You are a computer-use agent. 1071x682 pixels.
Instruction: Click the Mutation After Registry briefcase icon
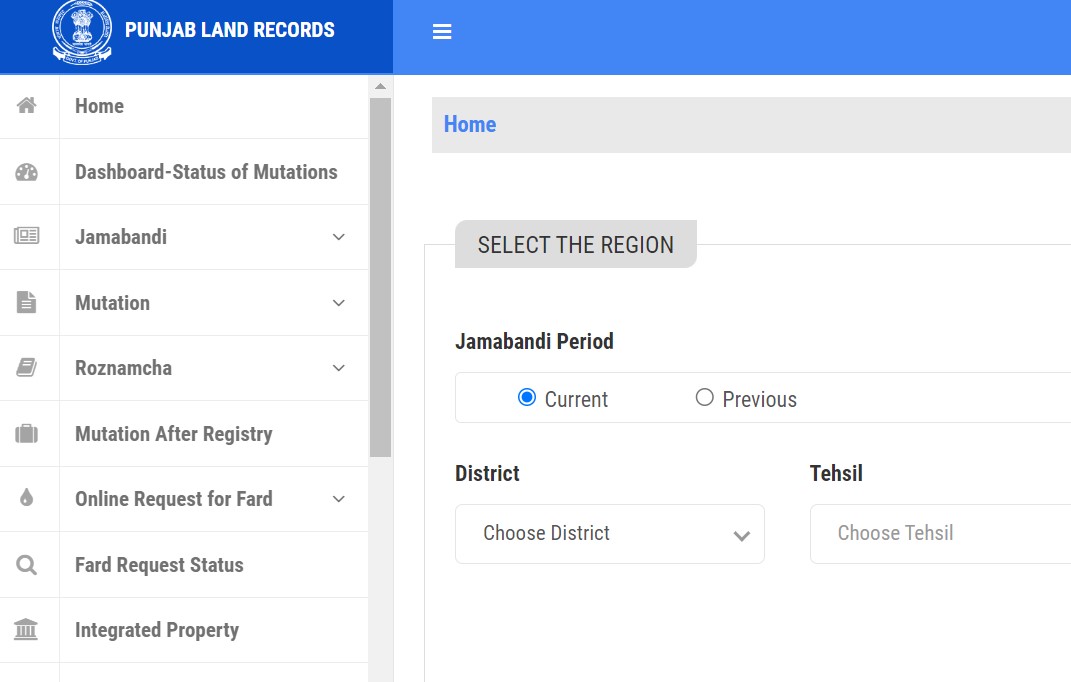[29, 433]
